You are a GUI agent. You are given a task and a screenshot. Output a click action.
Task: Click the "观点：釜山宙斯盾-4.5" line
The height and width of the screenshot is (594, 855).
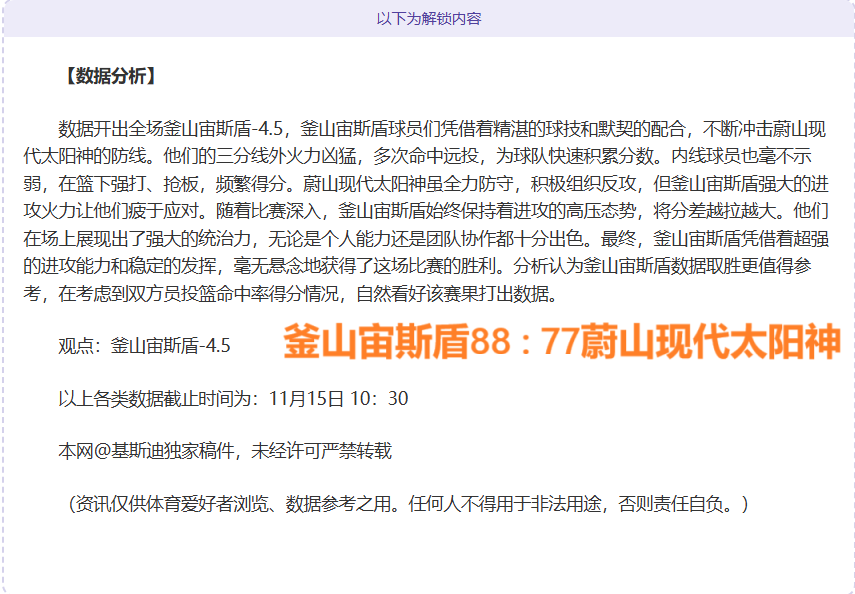click(x=145, y=346)
